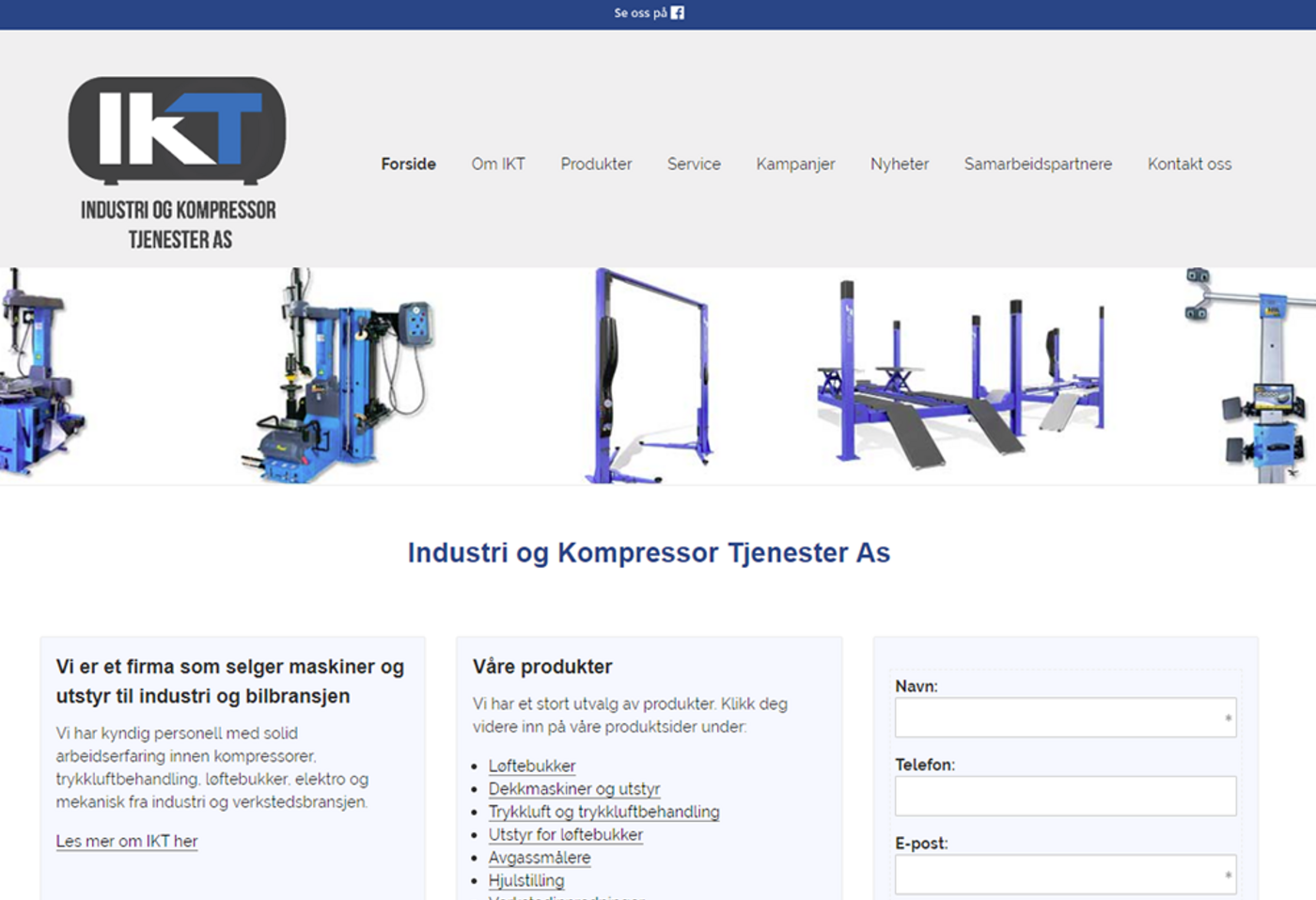Go to the Om IKT page
The width and height of the screenshot is (1316, 900).
(498, 164)
